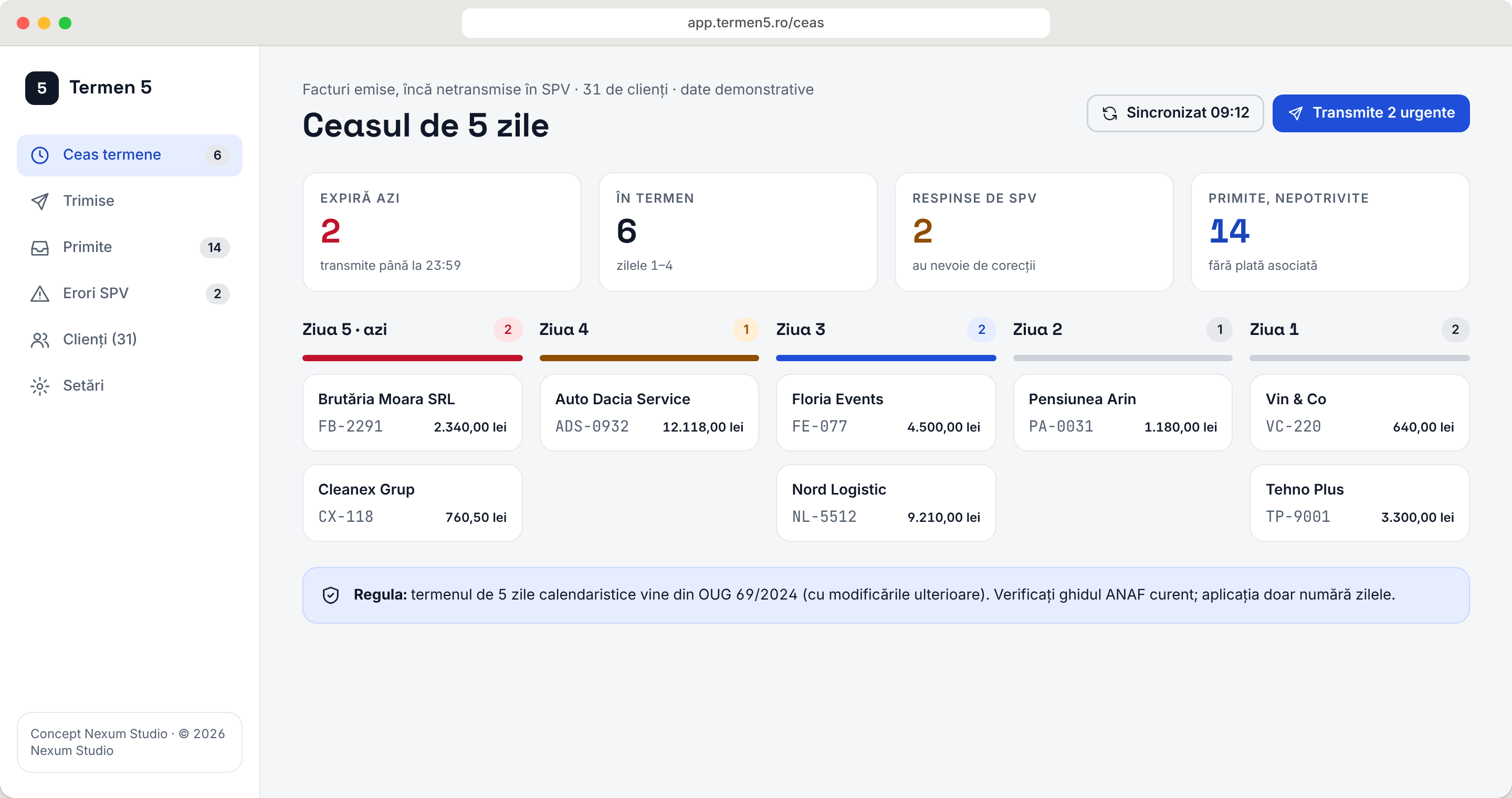
Task: Click the people icon beside Clienți
Action: [x=40, y=340]
